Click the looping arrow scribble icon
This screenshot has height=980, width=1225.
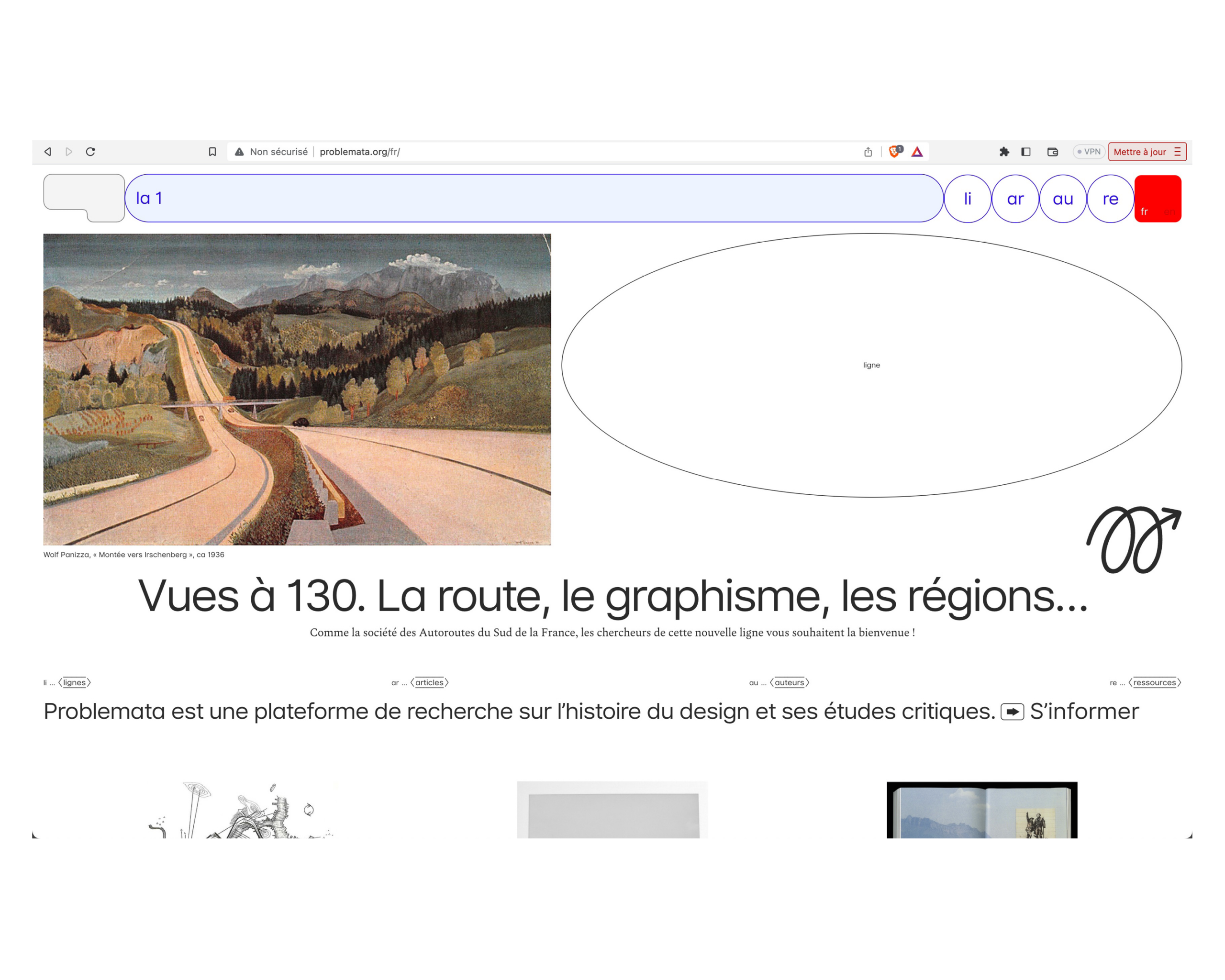[x=1134, y=539]
